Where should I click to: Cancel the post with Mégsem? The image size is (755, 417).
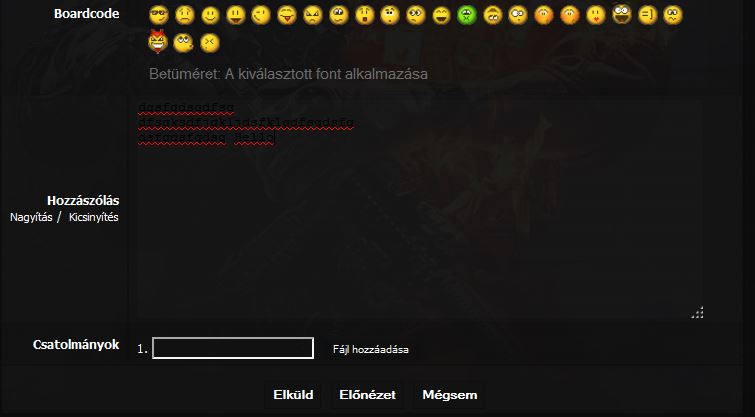tap(450, 395)
